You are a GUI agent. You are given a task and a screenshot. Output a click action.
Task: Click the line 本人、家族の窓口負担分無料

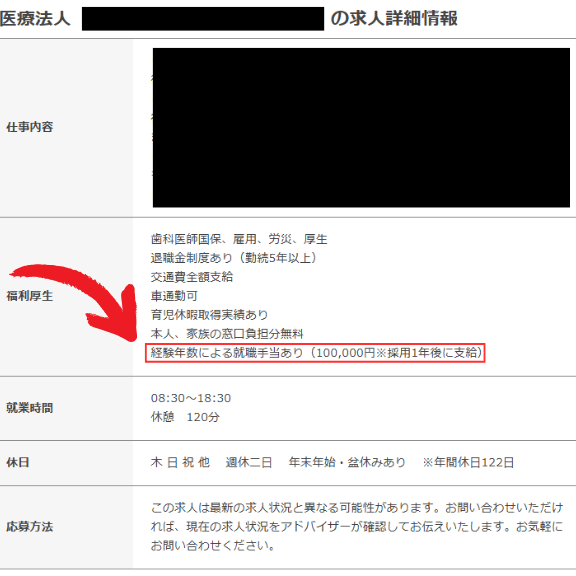227,334
